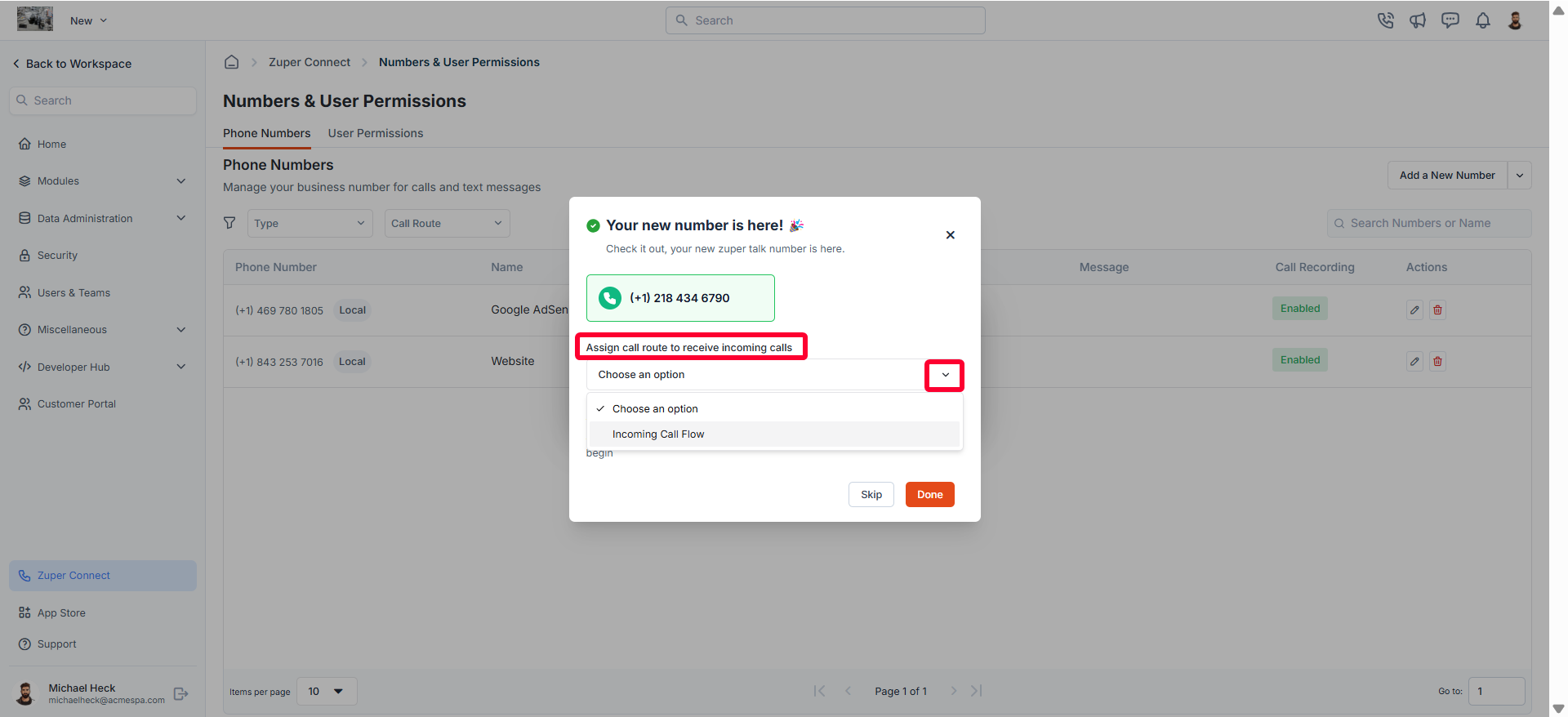Go to previous page arrow
Image resolution: width=1568 pixels, height=717 pixels.
[848, 691]
